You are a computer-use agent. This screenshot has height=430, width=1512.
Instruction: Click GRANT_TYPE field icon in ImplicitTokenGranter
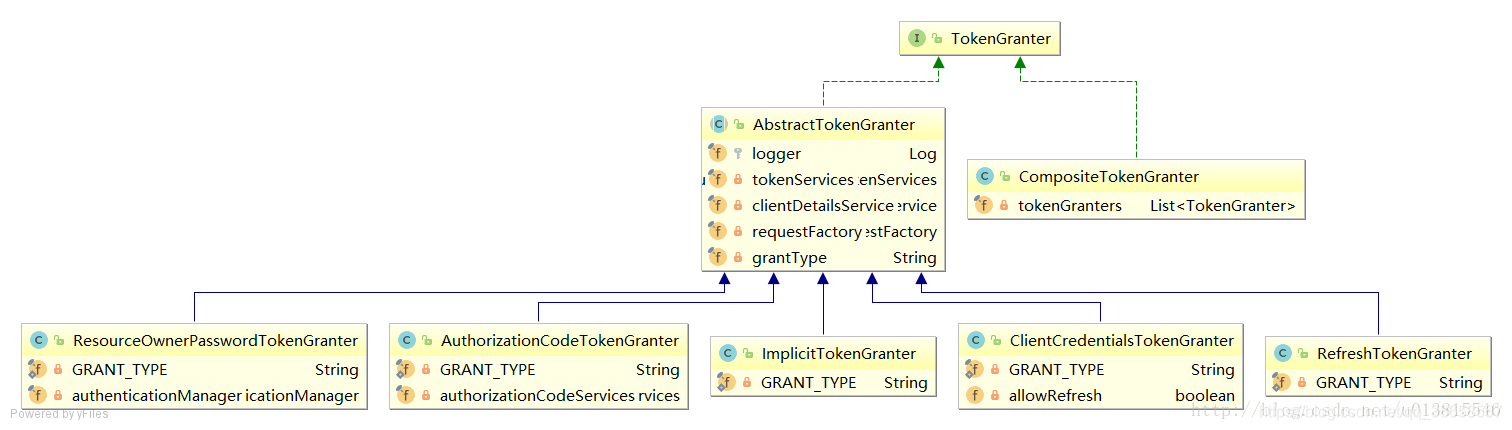click(727, 381)
